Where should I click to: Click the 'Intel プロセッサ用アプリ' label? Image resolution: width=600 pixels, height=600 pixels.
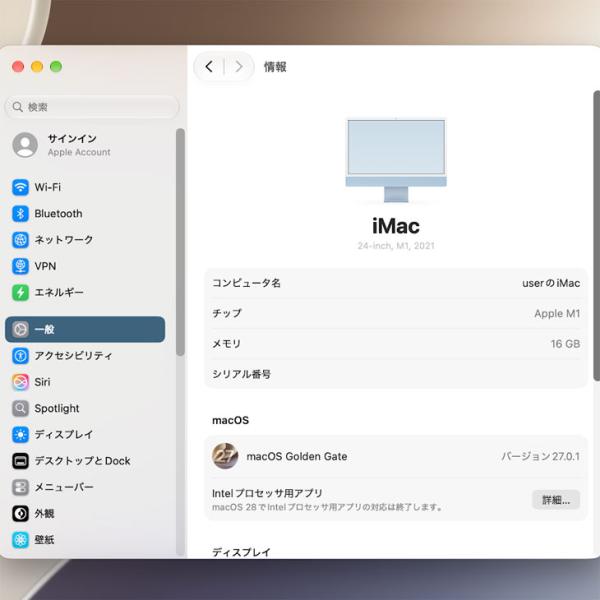tap(267, 493)
